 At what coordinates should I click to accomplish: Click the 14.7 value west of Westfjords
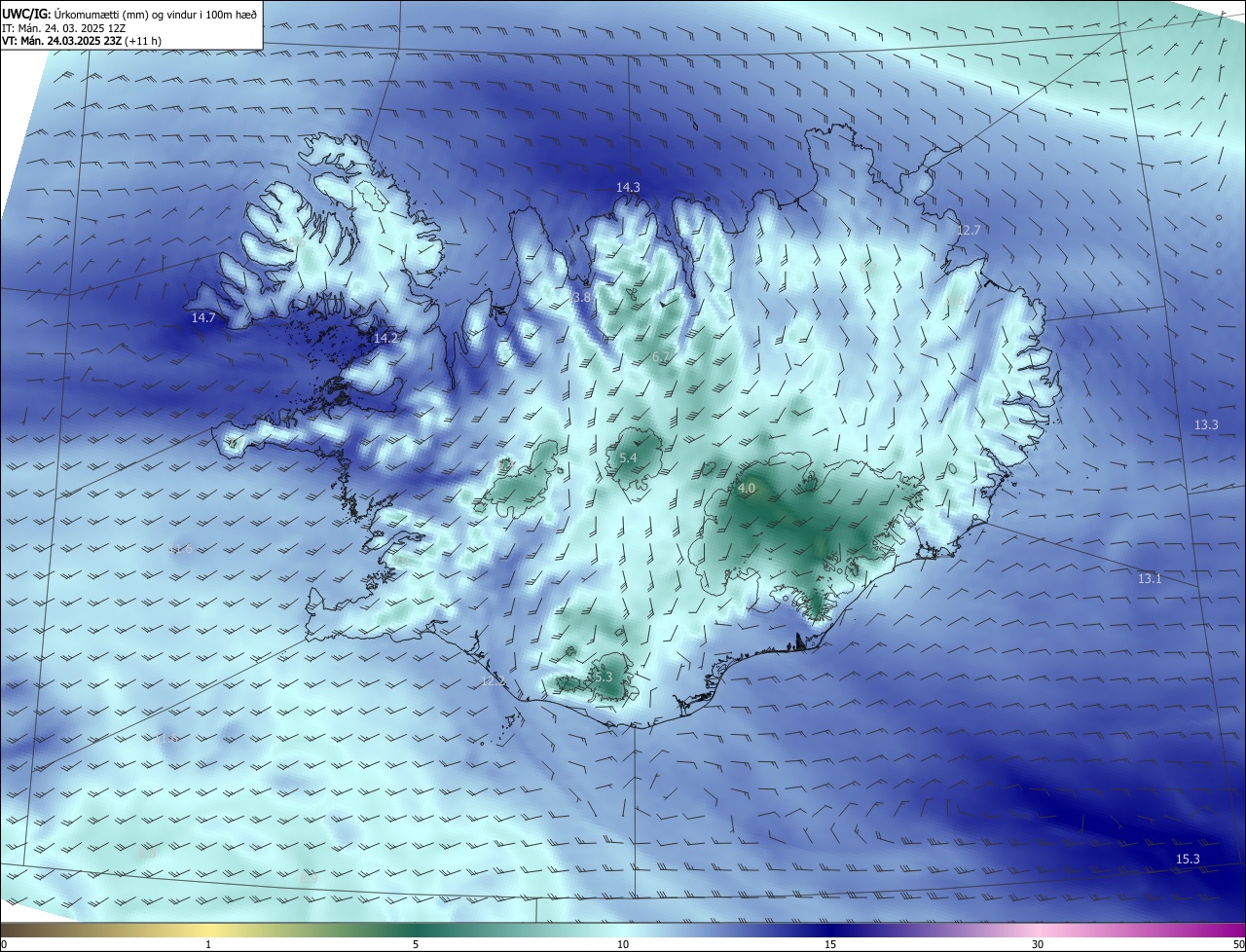203,318
